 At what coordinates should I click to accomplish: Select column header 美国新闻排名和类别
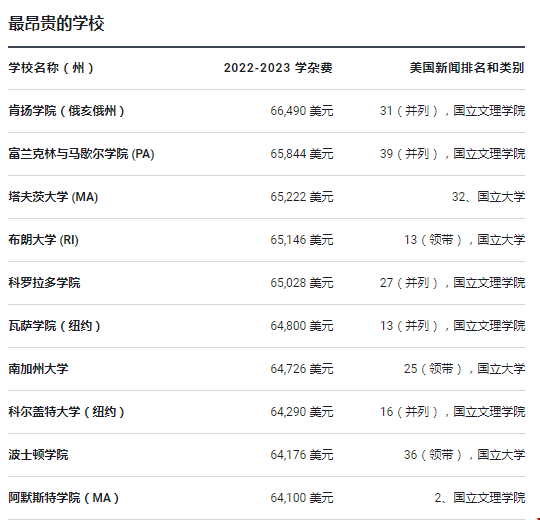[467, 68]
